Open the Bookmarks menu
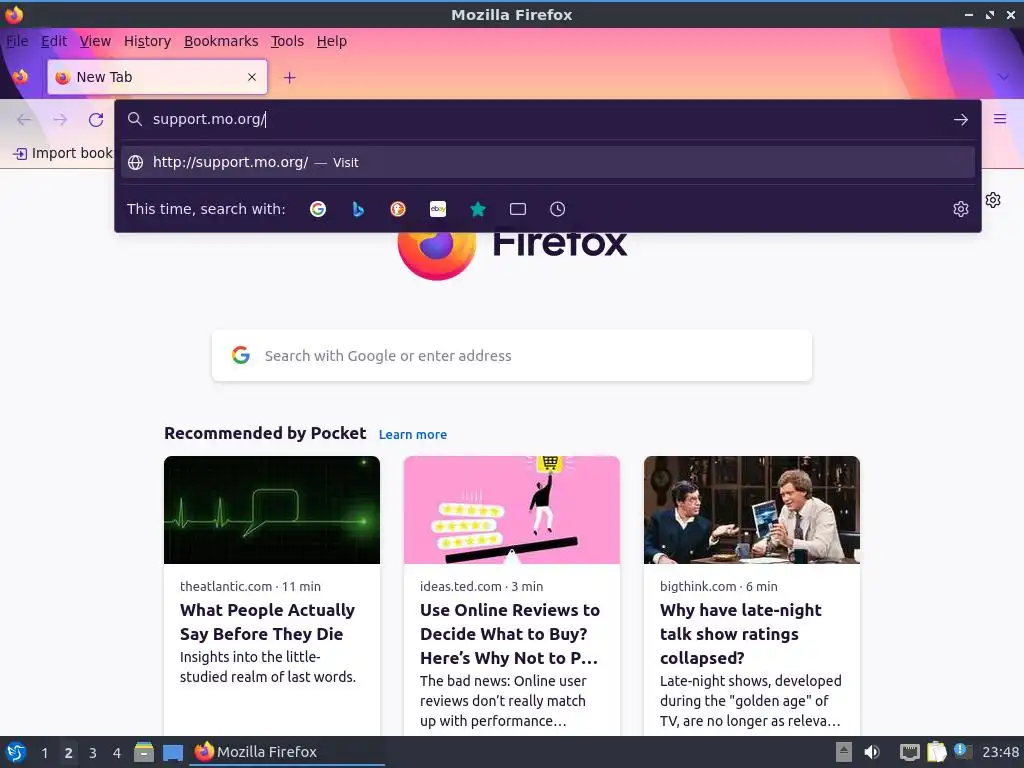This screenshot has height=768, width=1024. click(x=221, y=41)
